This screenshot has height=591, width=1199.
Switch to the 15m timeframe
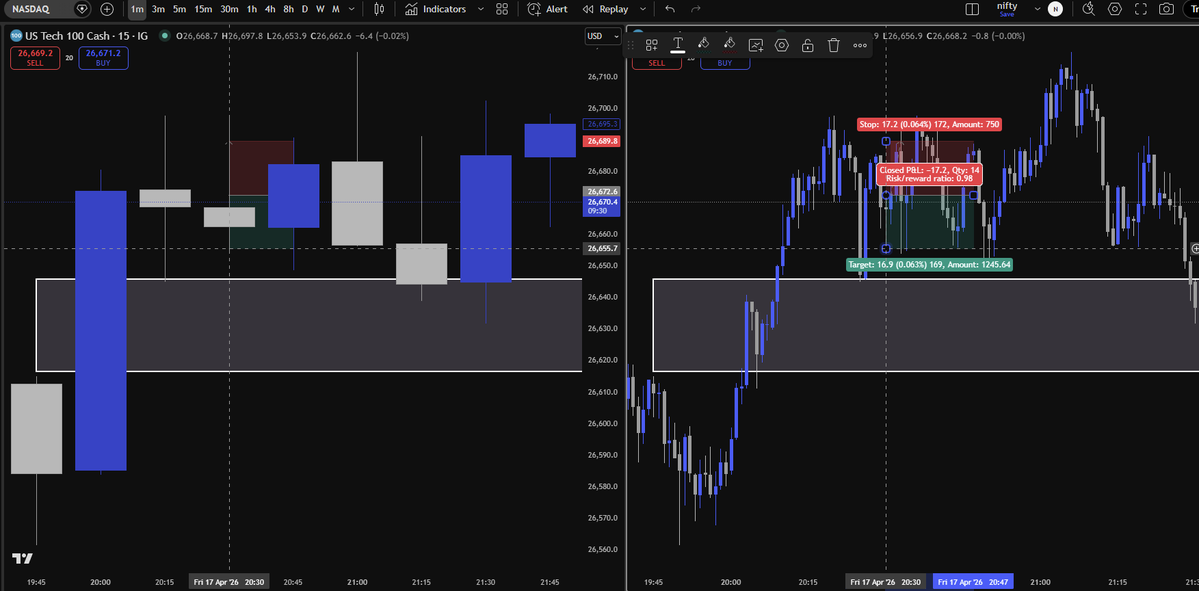click(x=203, y=9)
